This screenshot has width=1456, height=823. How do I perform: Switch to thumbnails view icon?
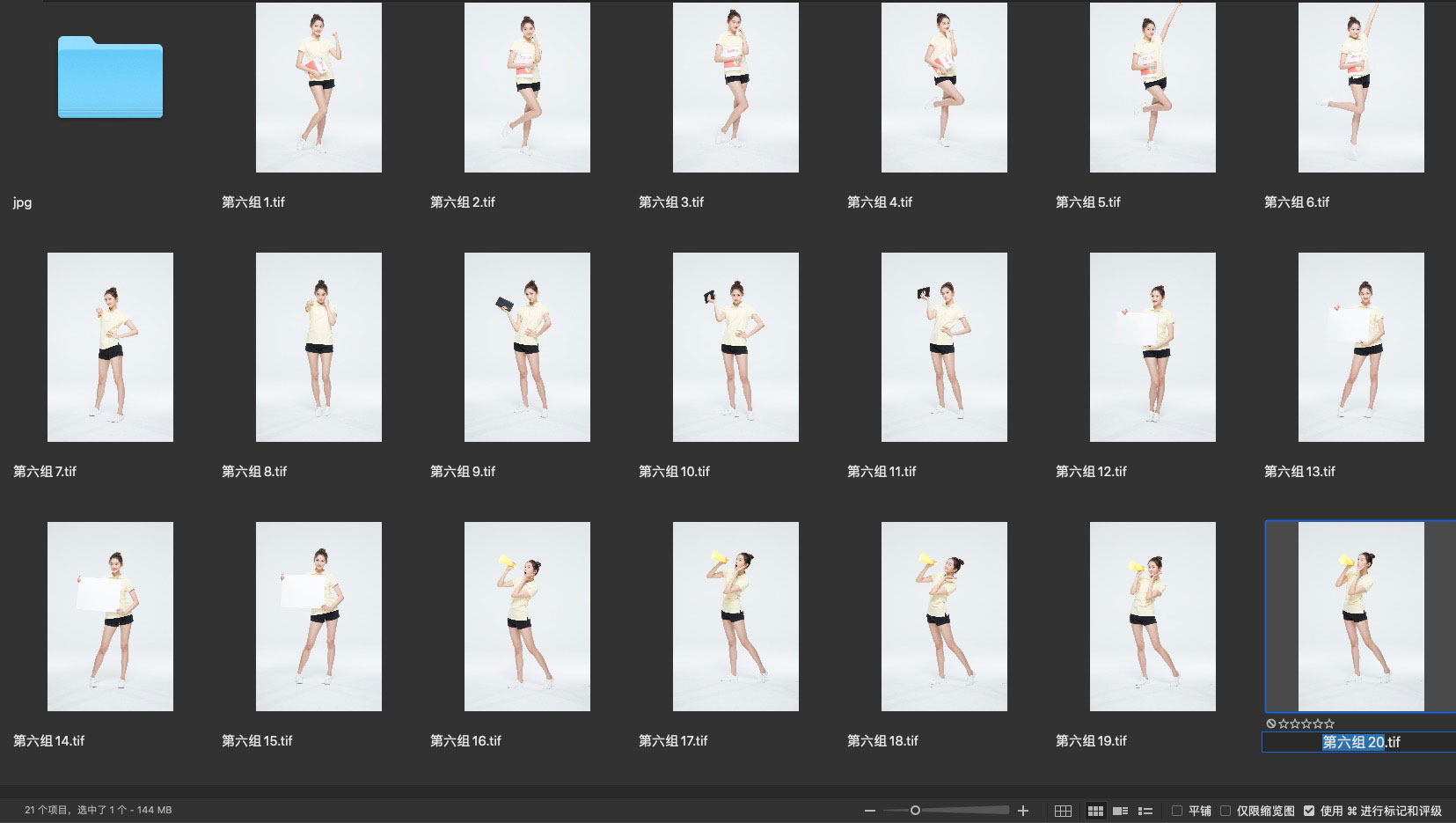tap(1095, 811)
